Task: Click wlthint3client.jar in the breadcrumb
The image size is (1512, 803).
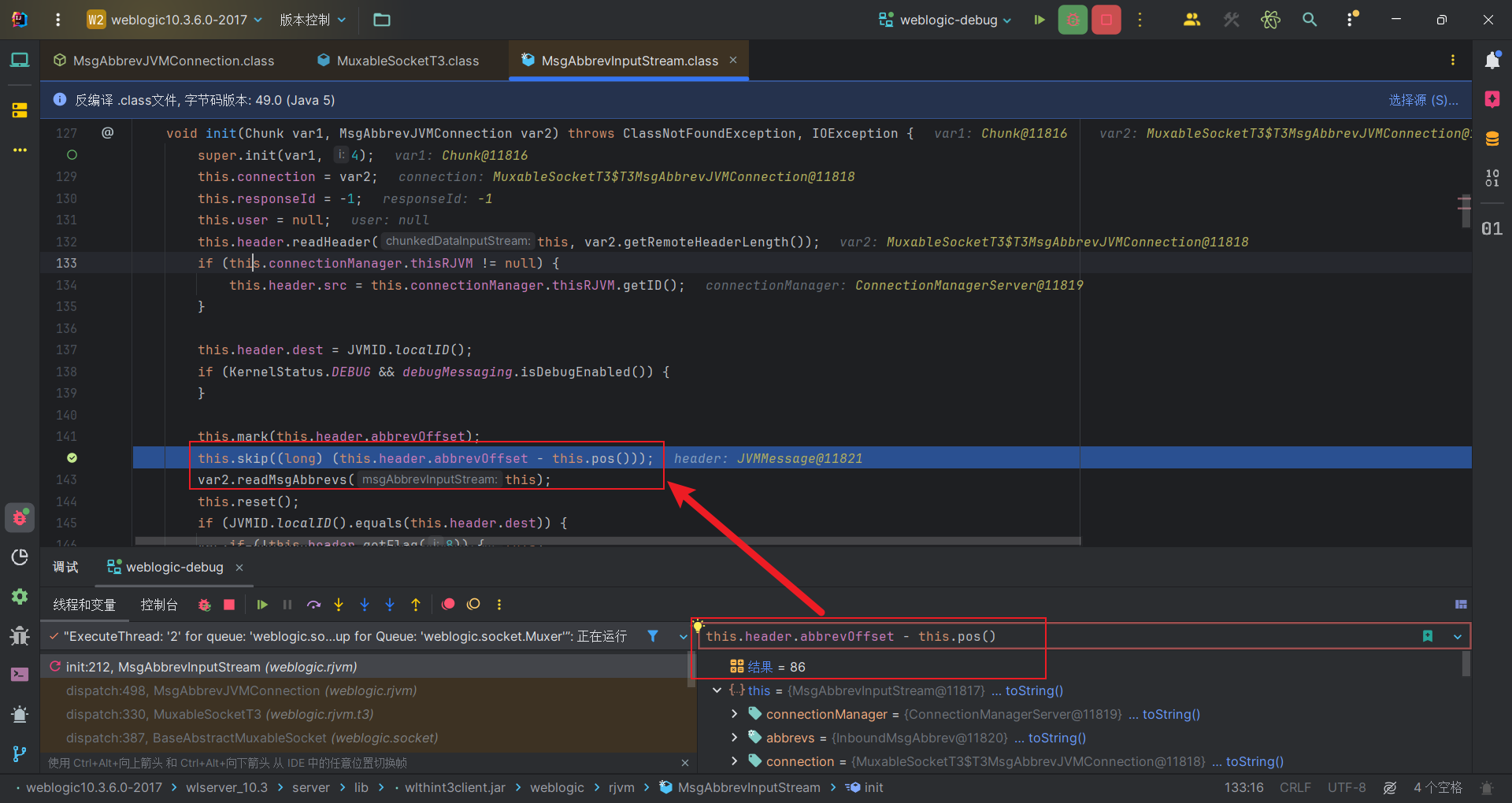Action: pos(455,787)
